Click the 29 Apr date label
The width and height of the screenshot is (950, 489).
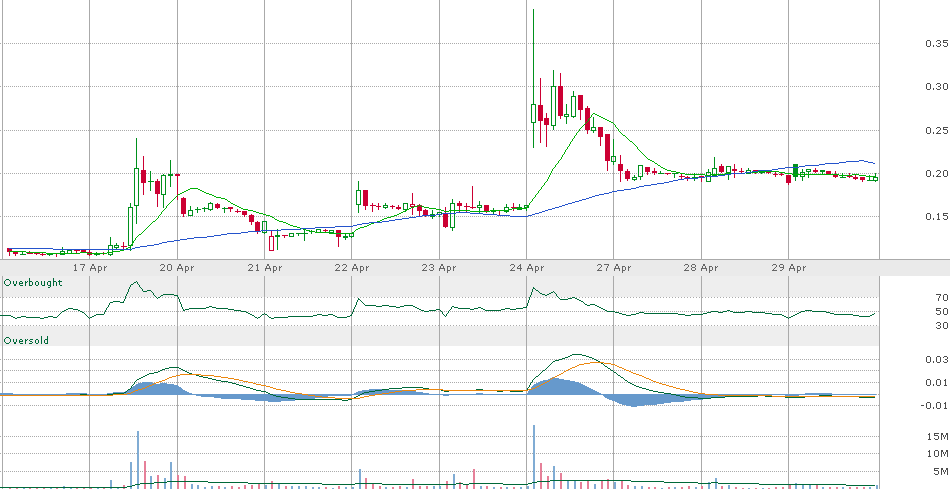789,267
